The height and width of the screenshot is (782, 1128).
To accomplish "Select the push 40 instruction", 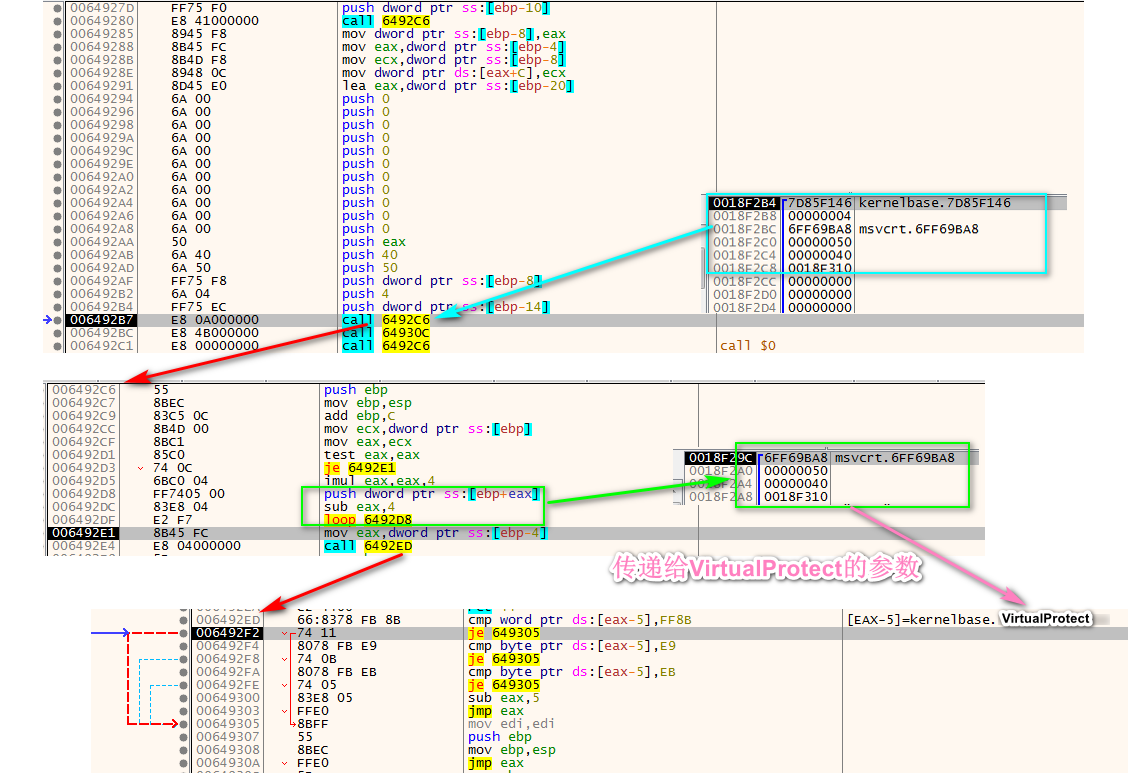I will coord(370,255).
